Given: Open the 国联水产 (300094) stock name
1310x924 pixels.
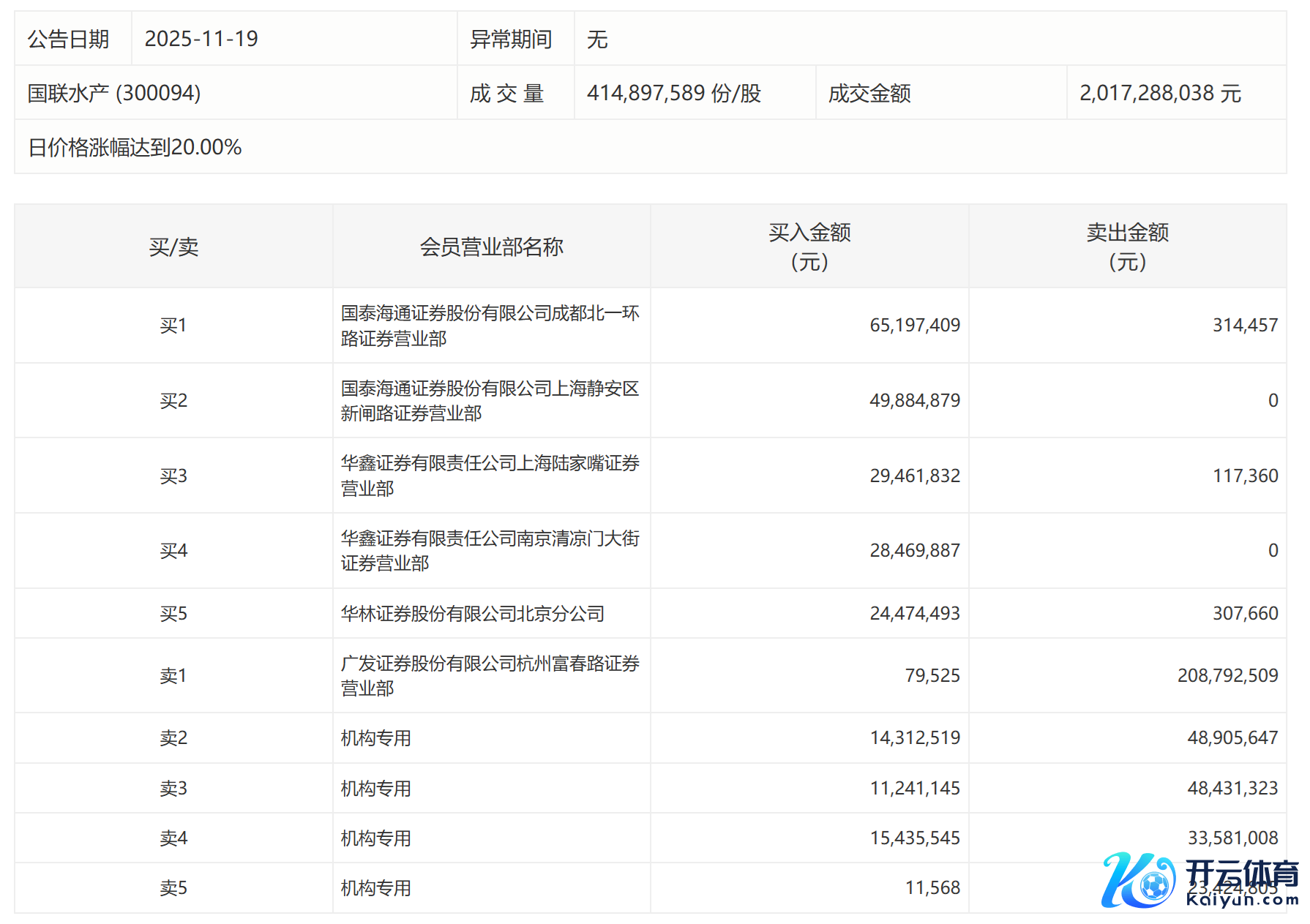Looking at the screenshot, I should (114, 93).
